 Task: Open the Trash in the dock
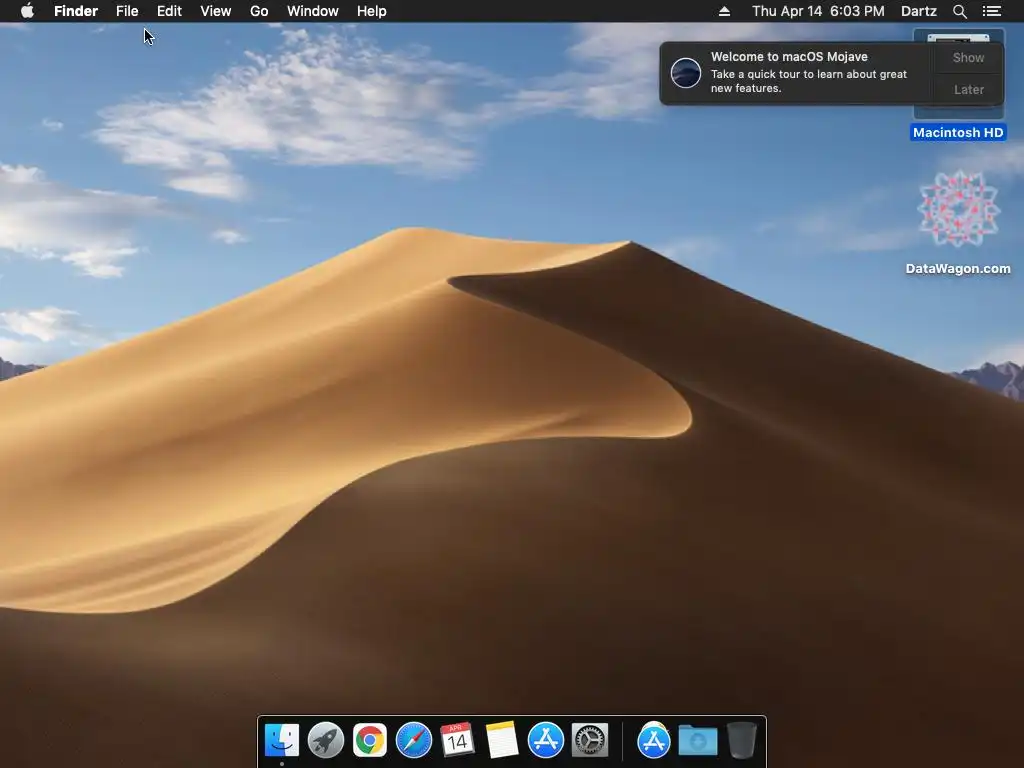(x=742, y=741)
